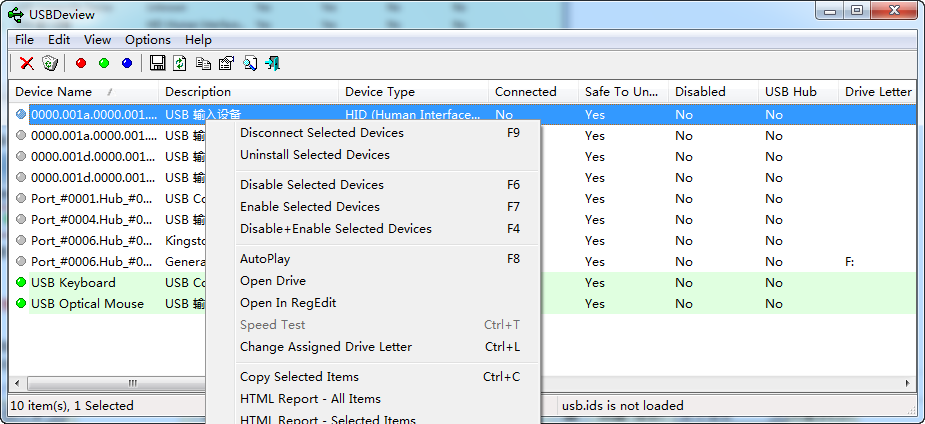This screenshot has height=424, width=925.
Task: Click the copy selected items toolbar icon
Action: pos(203,64)
